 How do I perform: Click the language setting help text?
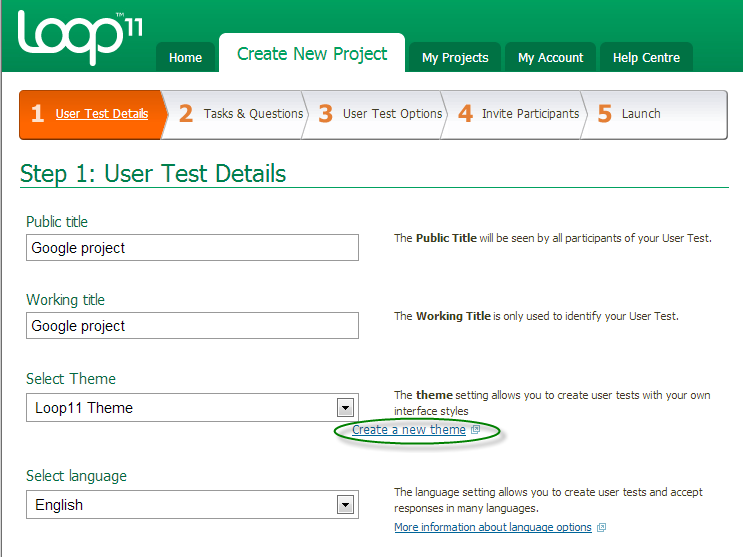548,500
